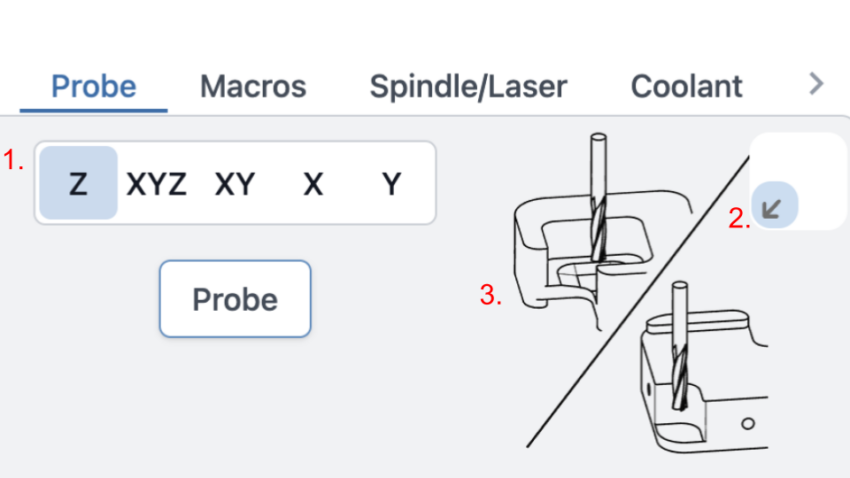Click the diagonal divider between probe diagrams
Image resolution: width=850 pixels, height=478 pixels.
pos(638,301)
